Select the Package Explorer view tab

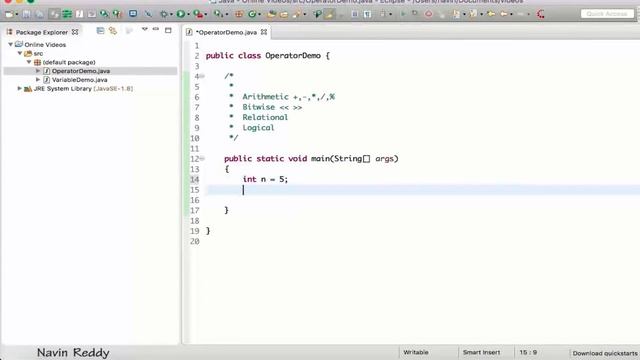[x=42, y=32]
